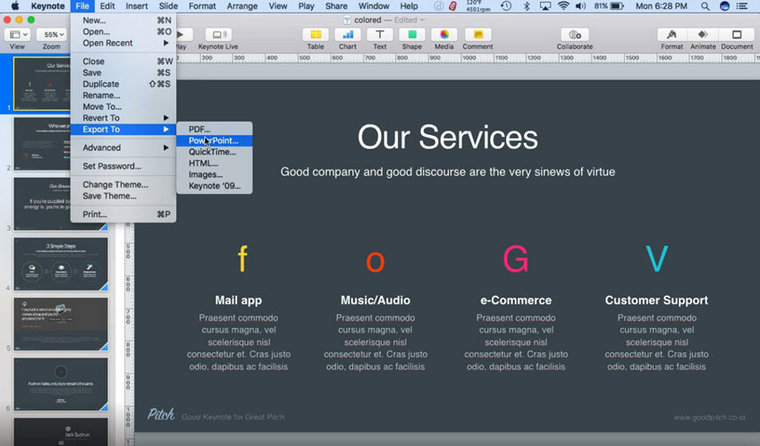Open the Play menu
760x446 pixels.
tap(306, 6)
